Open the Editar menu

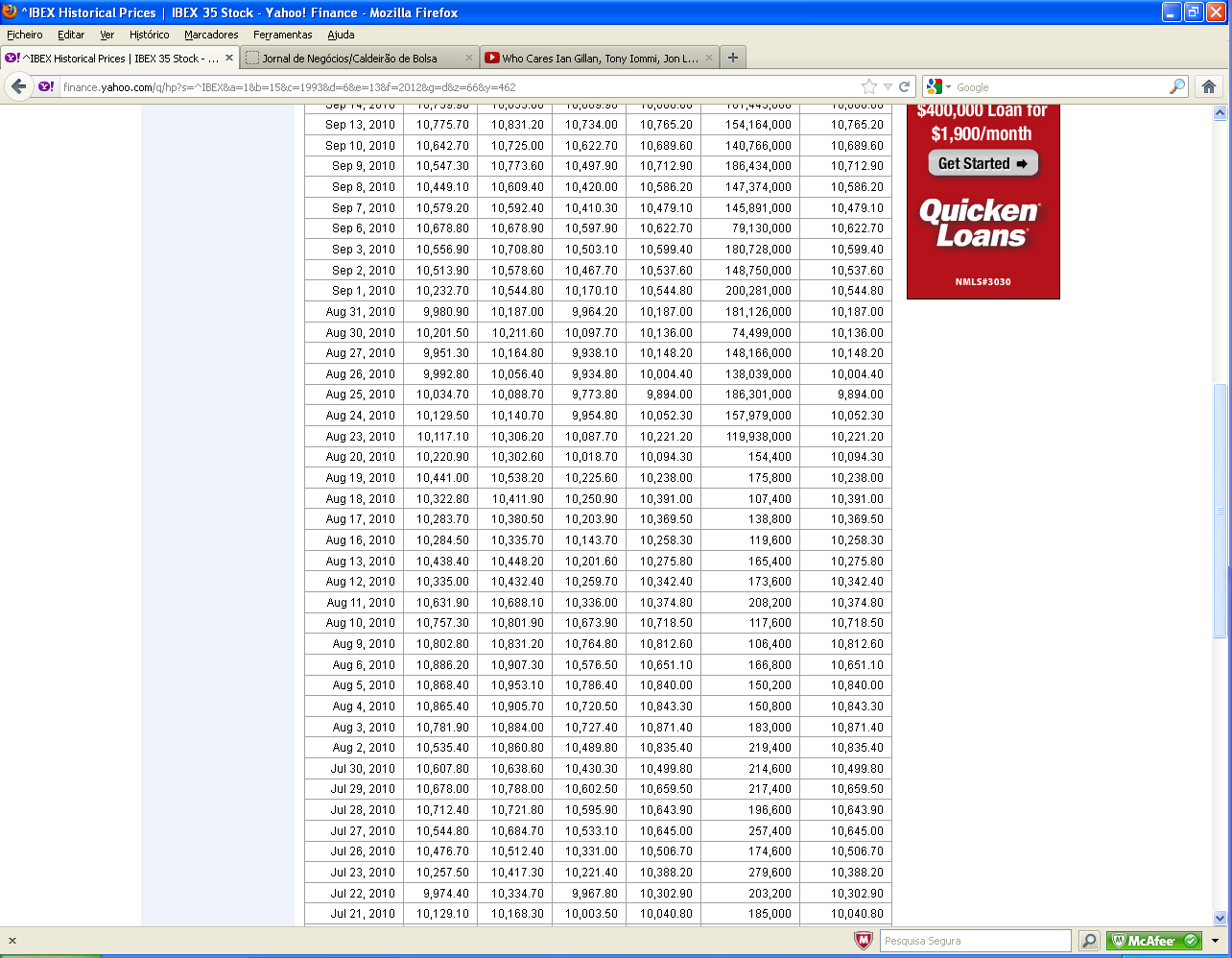point(71,35)
